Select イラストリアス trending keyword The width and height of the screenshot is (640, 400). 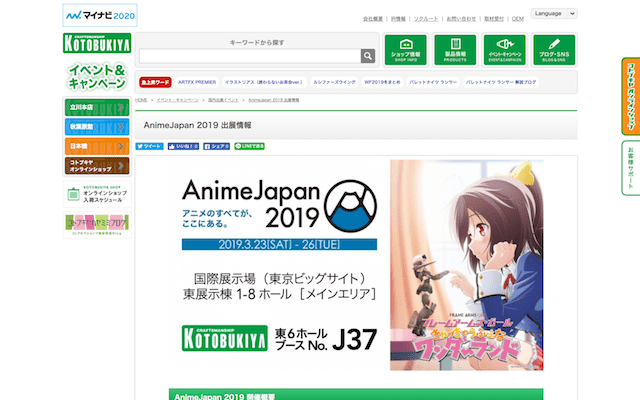click(x=264, y=82)
